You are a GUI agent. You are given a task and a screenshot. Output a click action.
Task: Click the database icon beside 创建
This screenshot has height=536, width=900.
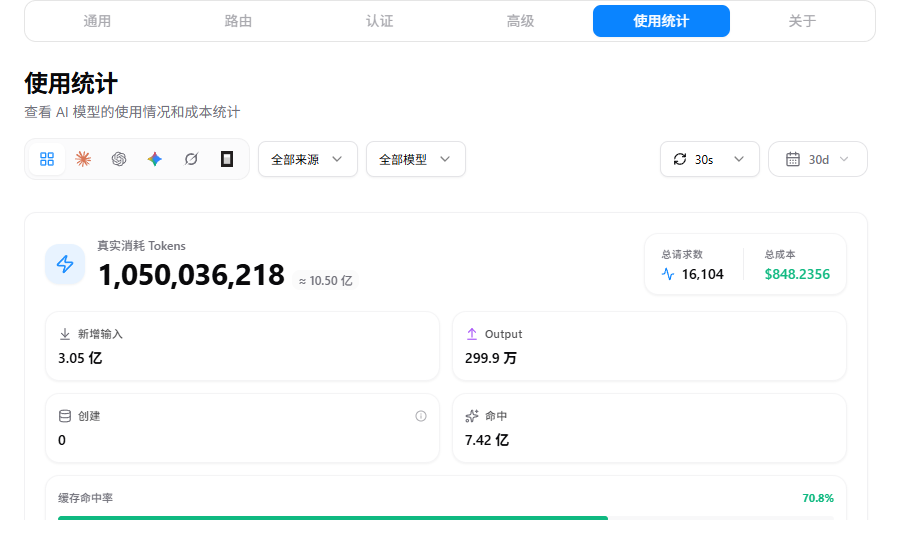tap(65, 416)
